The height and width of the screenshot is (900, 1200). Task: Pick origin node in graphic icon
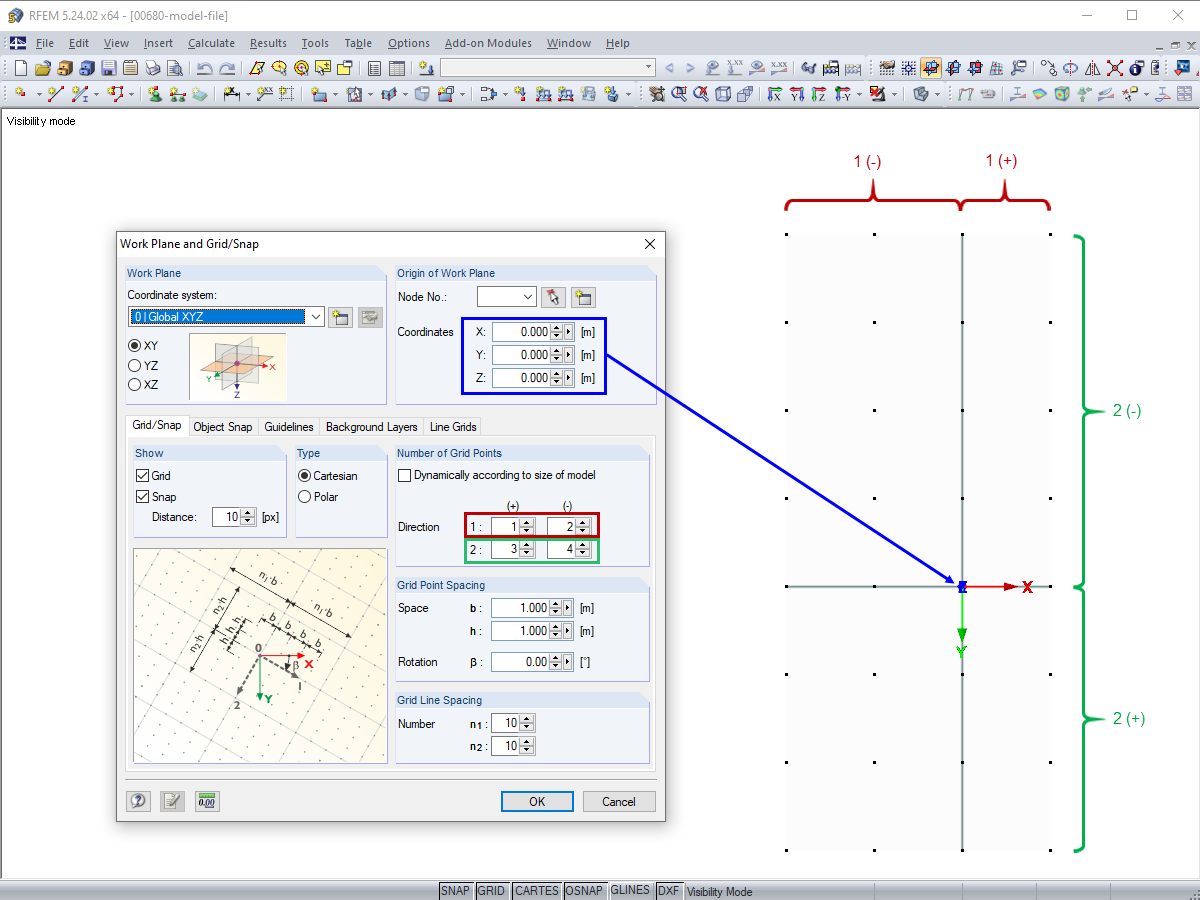click(x=553, y=297)
